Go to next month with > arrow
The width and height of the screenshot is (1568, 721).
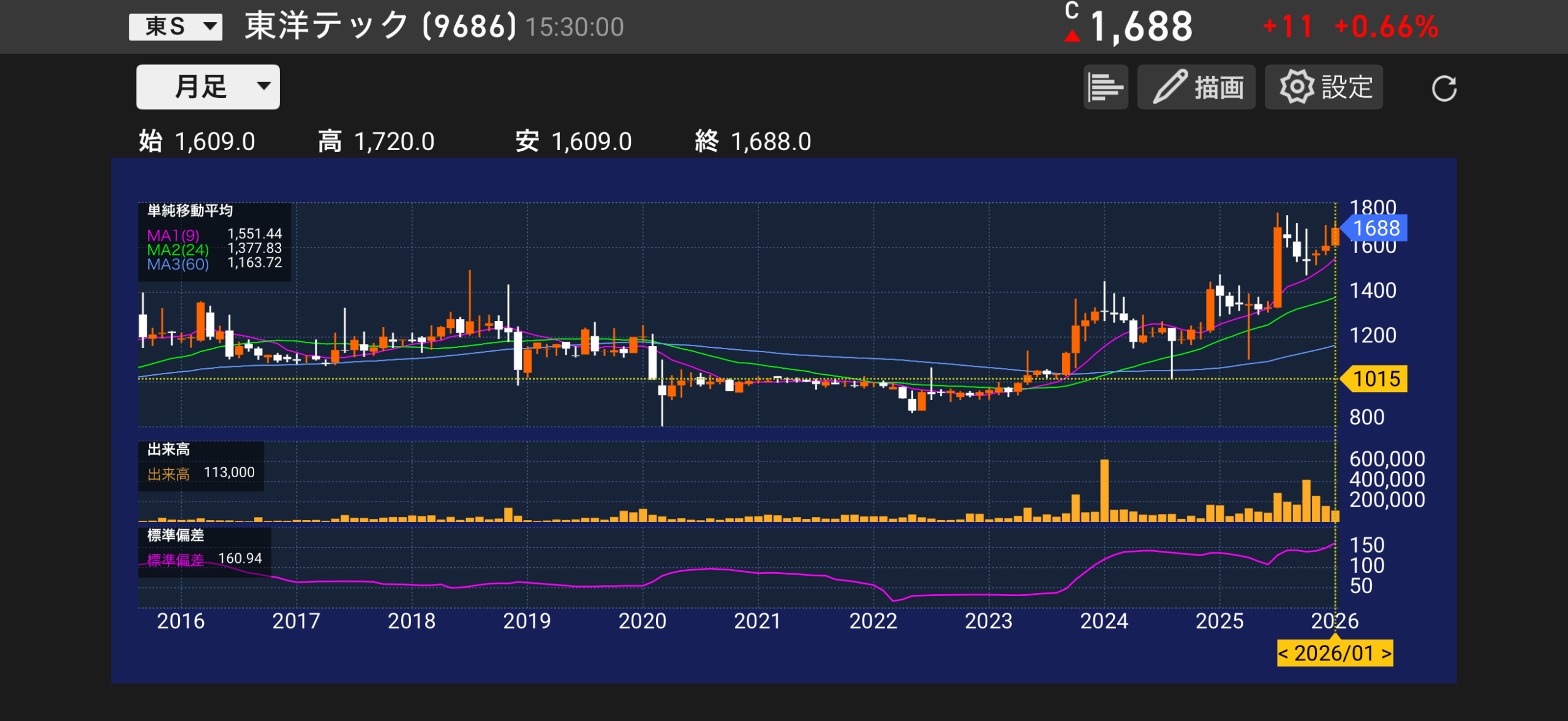tap(1386, 653)
